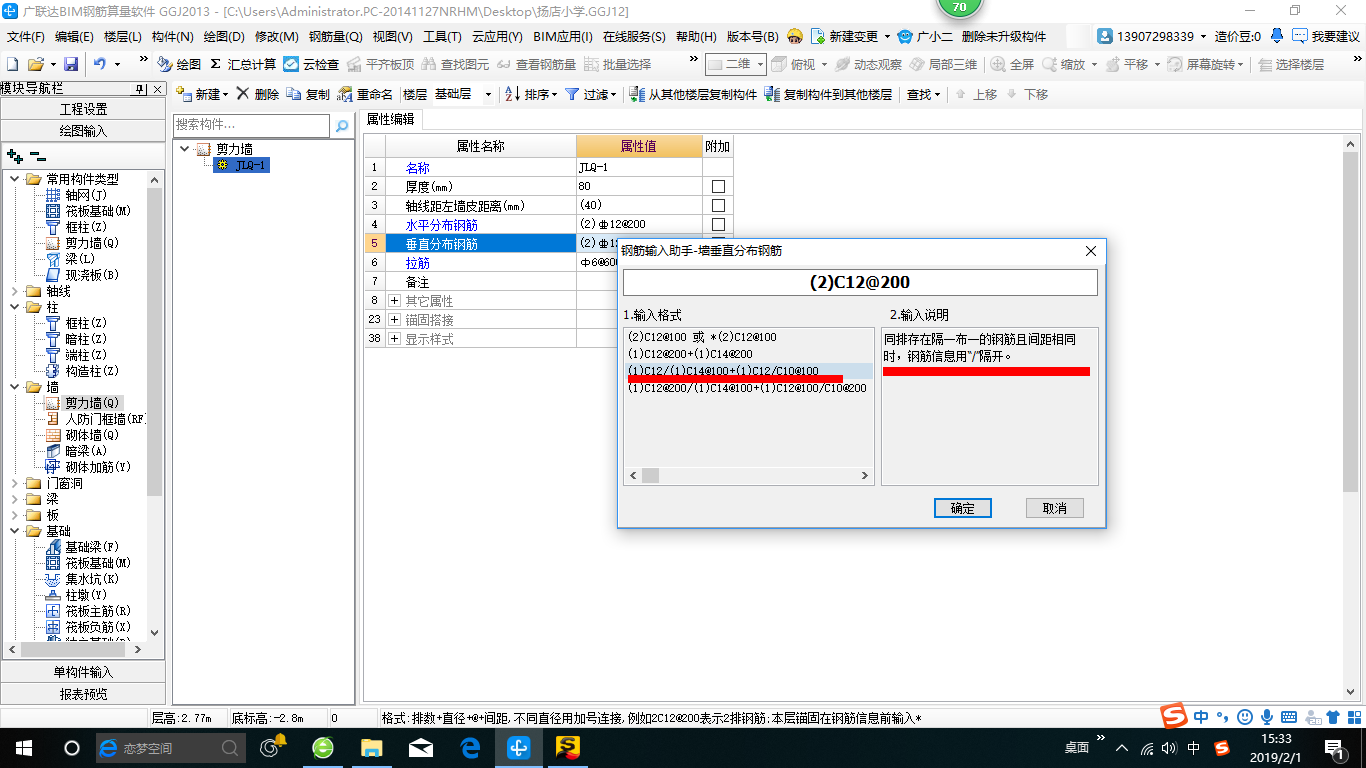Click expand-all plus icon in navigation panel
Image resolution: width=1366 pixels, height=768 pixels.
click(15, 156)
